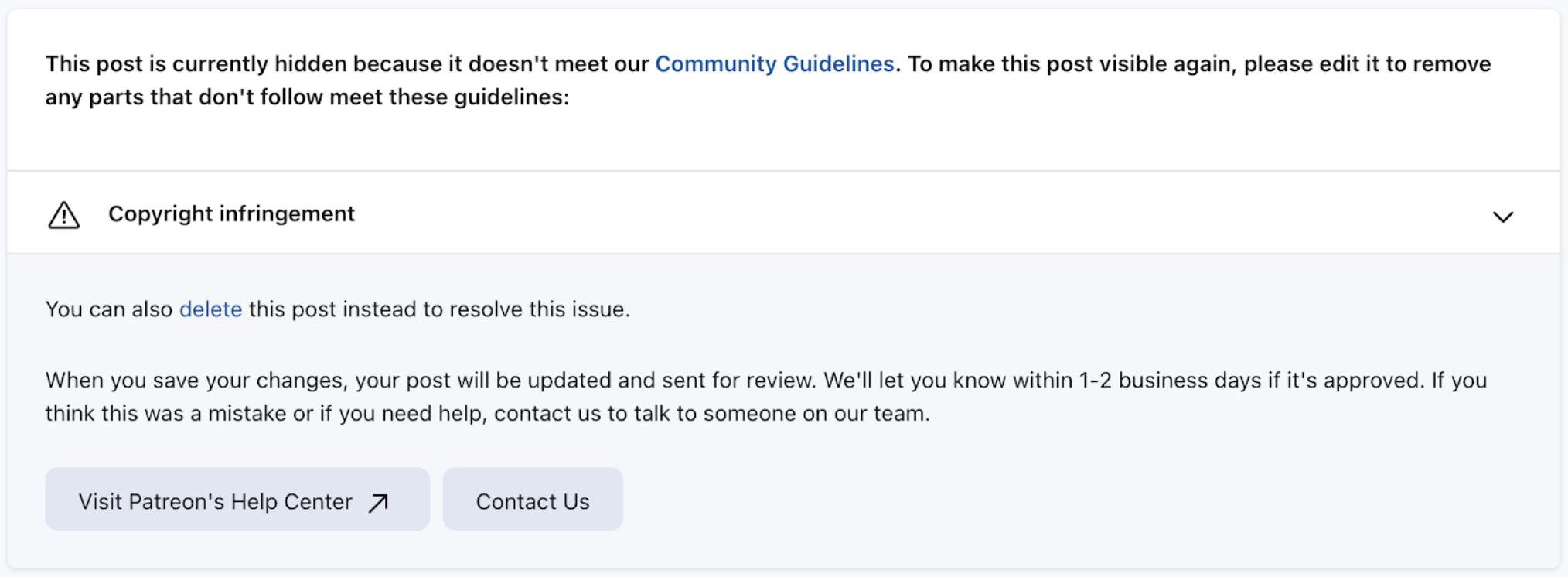1568x577 pixels.
Task: Select the Copyright infringement row
Action: [773, 213]
